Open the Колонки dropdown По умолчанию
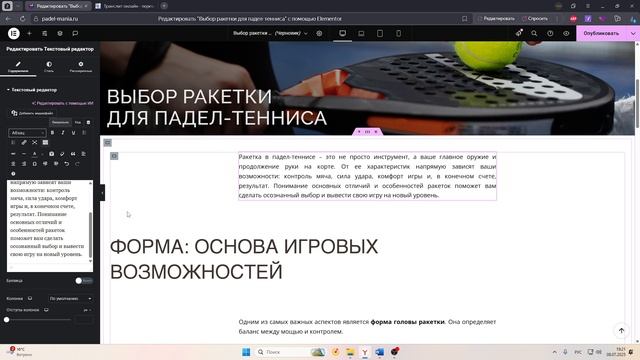 tap(70, 298)
